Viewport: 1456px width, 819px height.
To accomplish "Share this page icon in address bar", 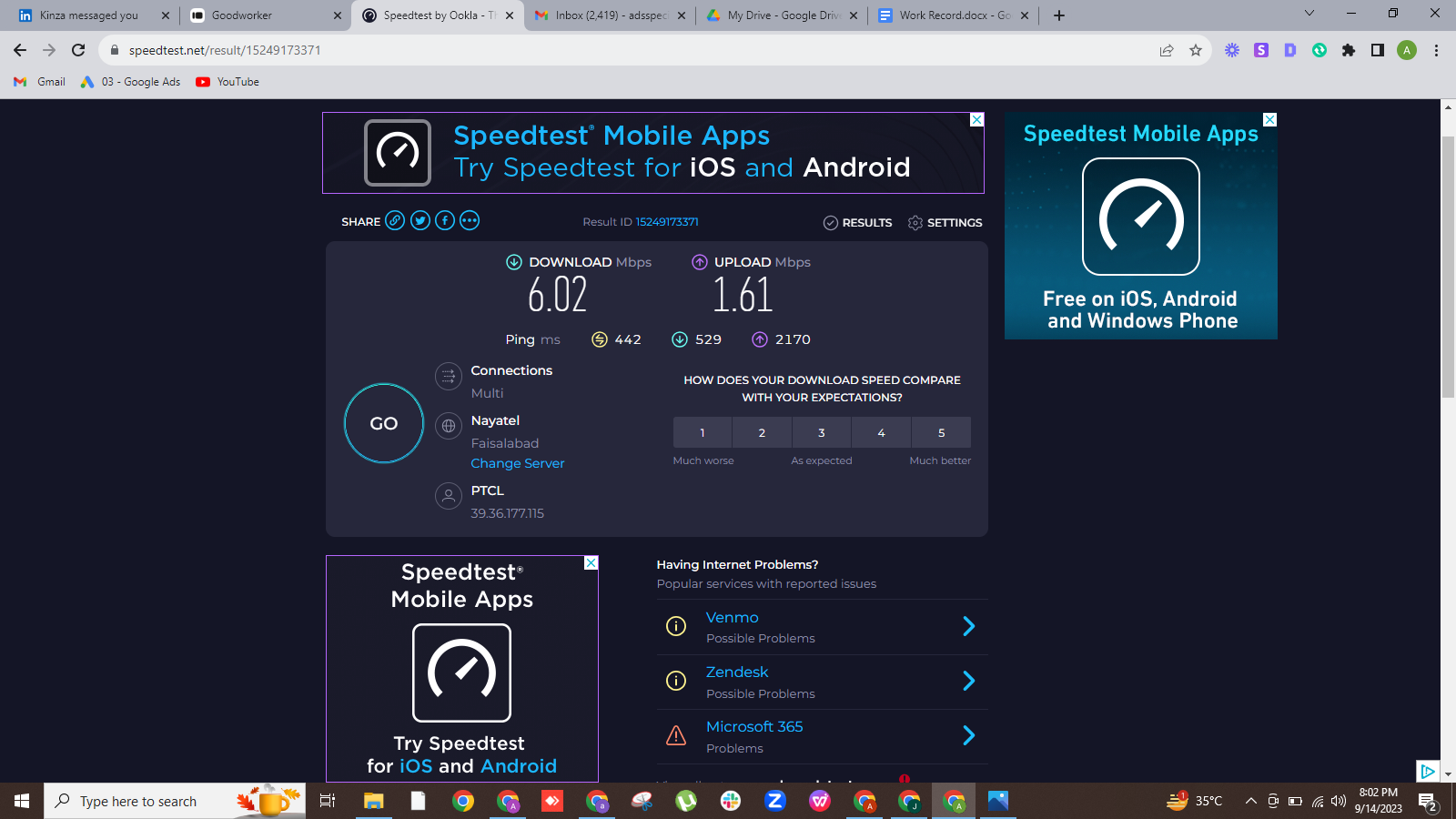I will 1167,50.
